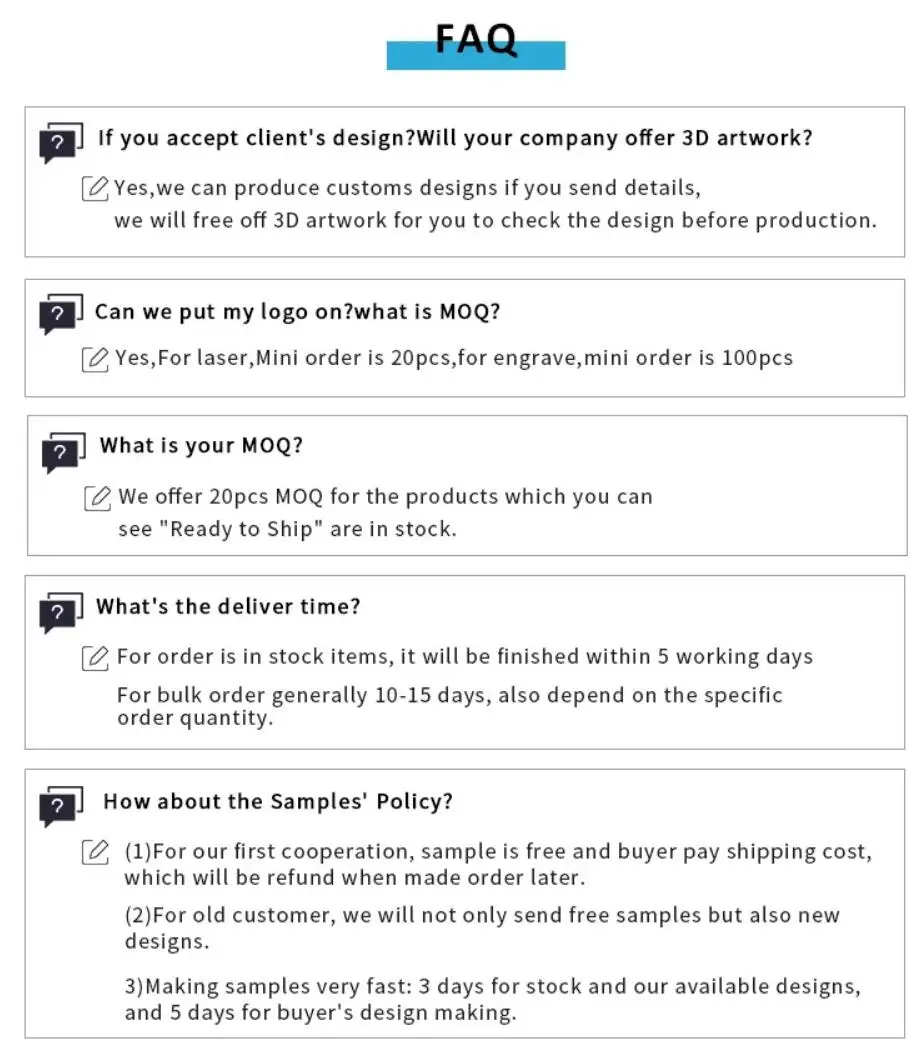Click question bubble icon beside Samples' Policy question
922x1051 pixels.
click(x=60, y=806)
